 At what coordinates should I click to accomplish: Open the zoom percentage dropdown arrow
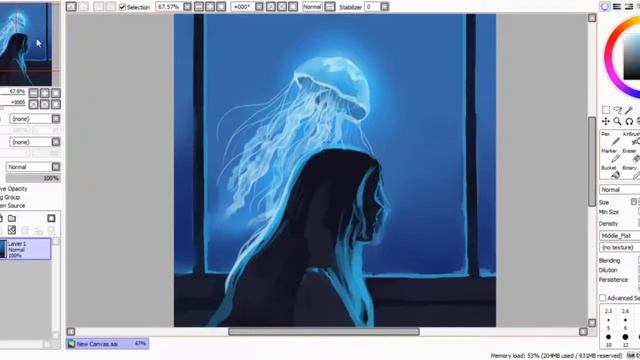pyautogui.click(x=187, y=7)
